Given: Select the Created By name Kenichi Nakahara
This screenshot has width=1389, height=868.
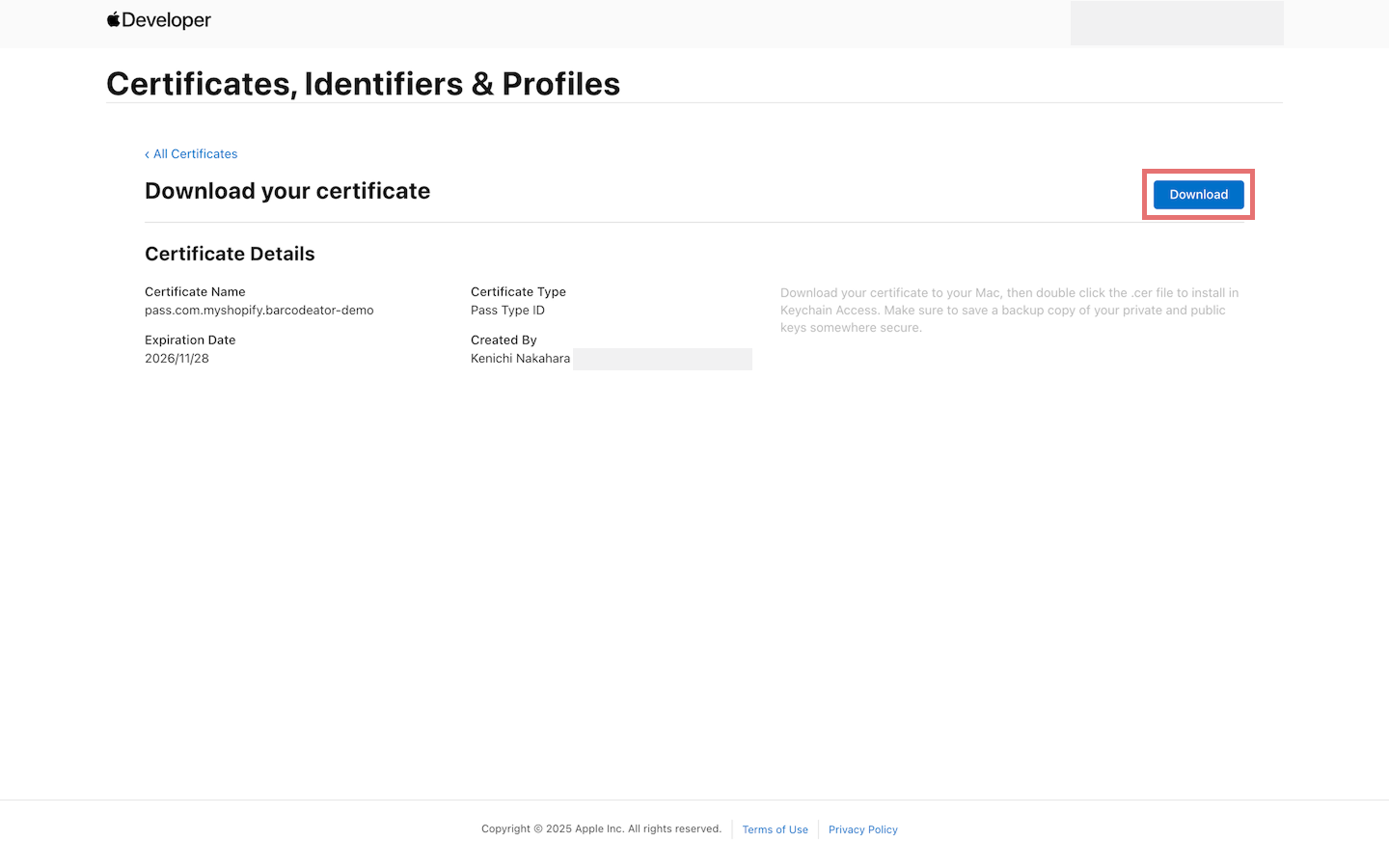Looking at the screenshot, I should (x=520, y=358).
